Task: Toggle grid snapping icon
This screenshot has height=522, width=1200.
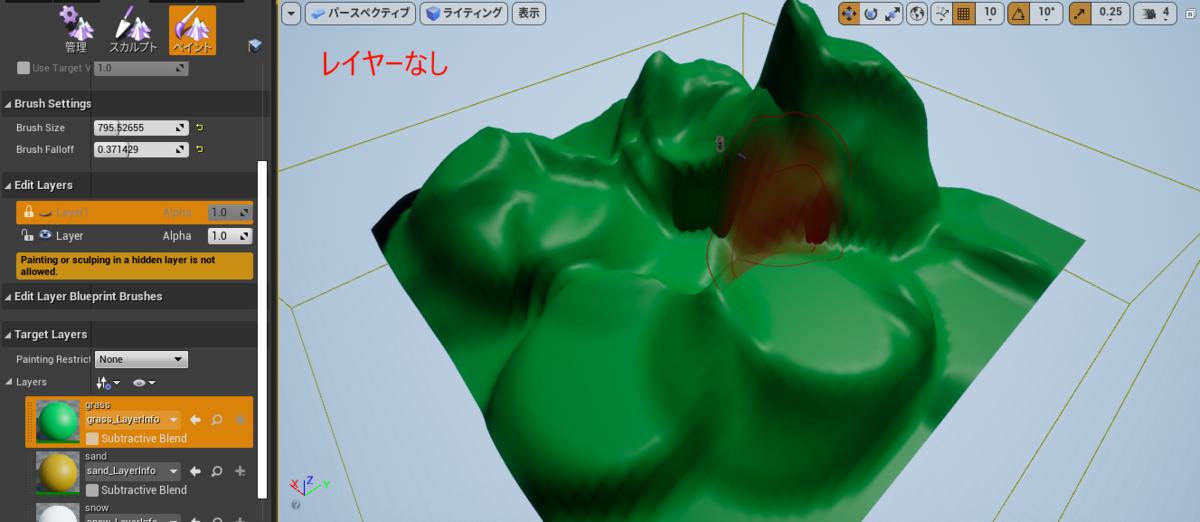Action: [x=964, y=13]
